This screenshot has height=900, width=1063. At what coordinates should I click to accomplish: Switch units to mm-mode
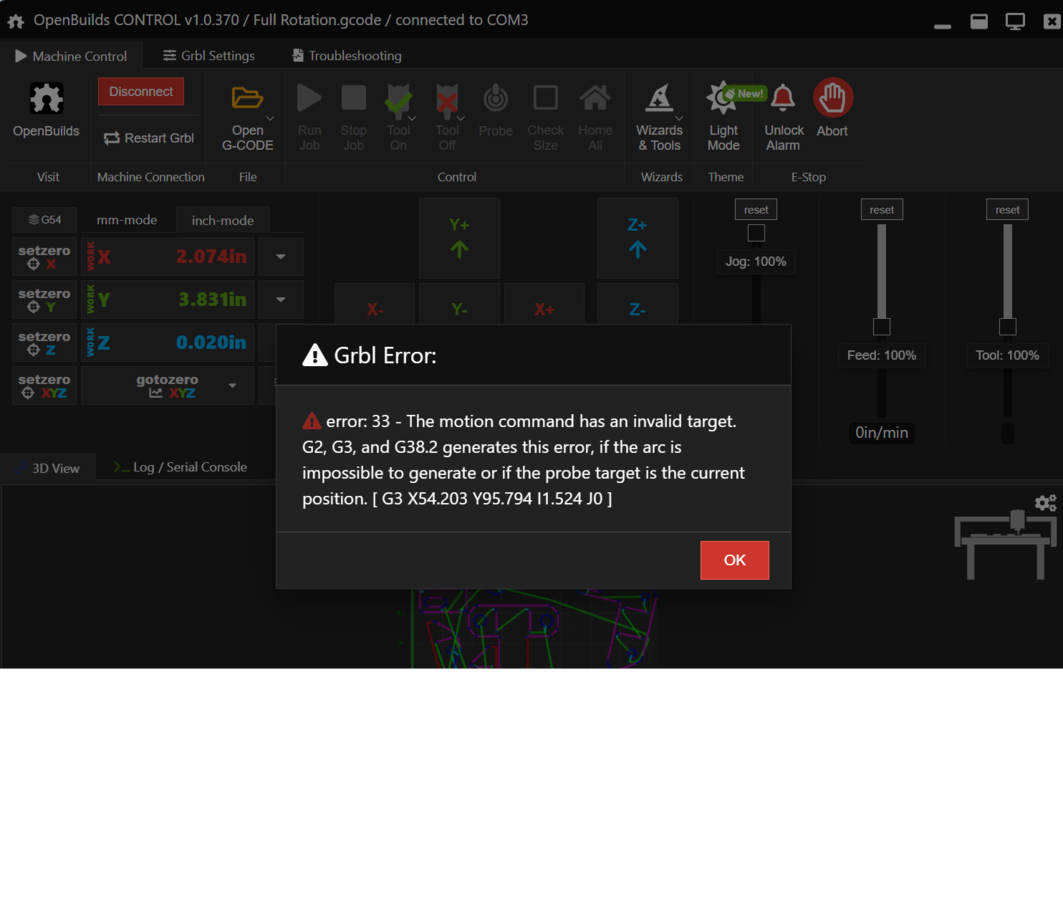point(126,220)
